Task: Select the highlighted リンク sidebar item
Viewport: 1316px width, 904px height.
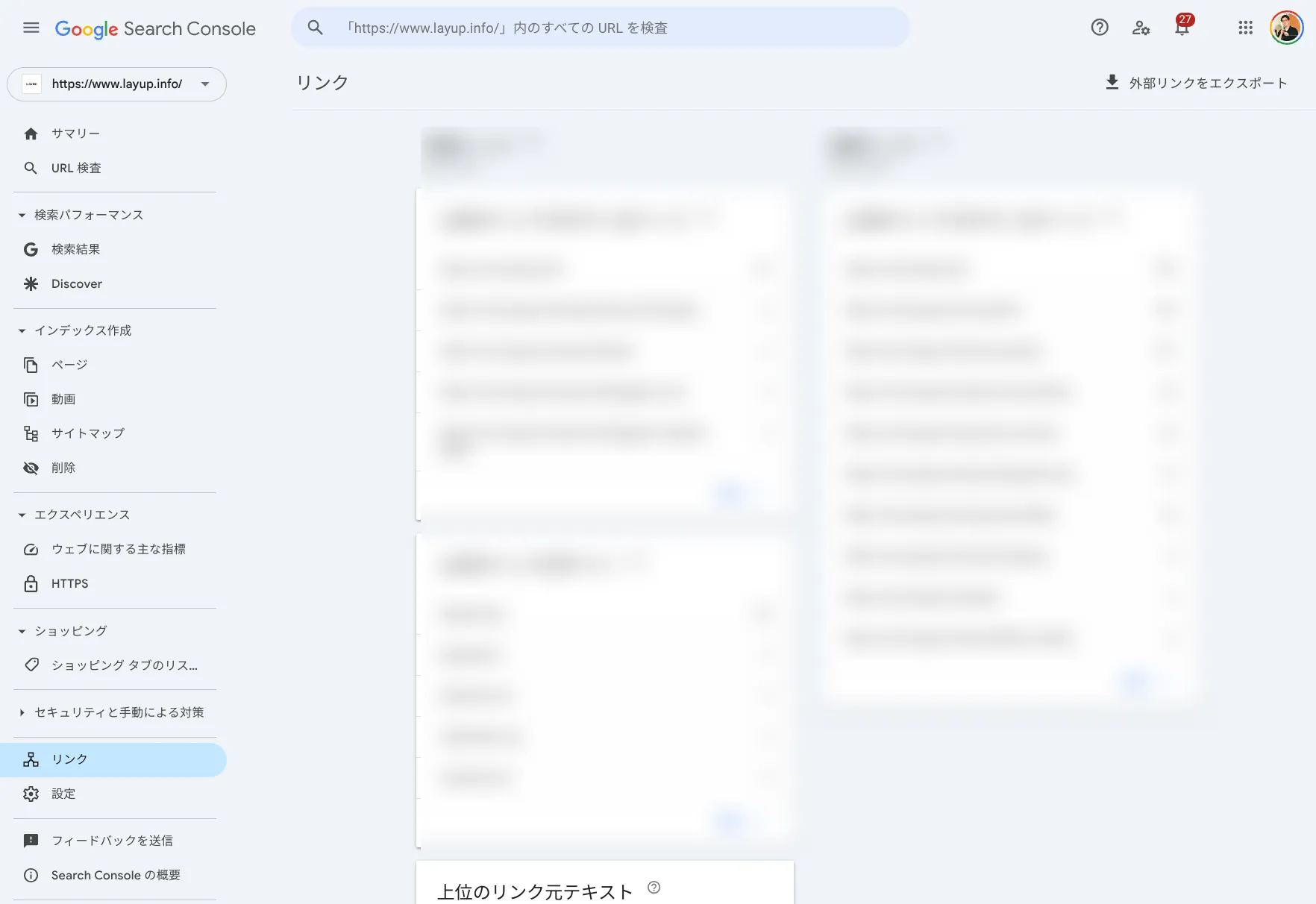Action: (x=113, y=759)
